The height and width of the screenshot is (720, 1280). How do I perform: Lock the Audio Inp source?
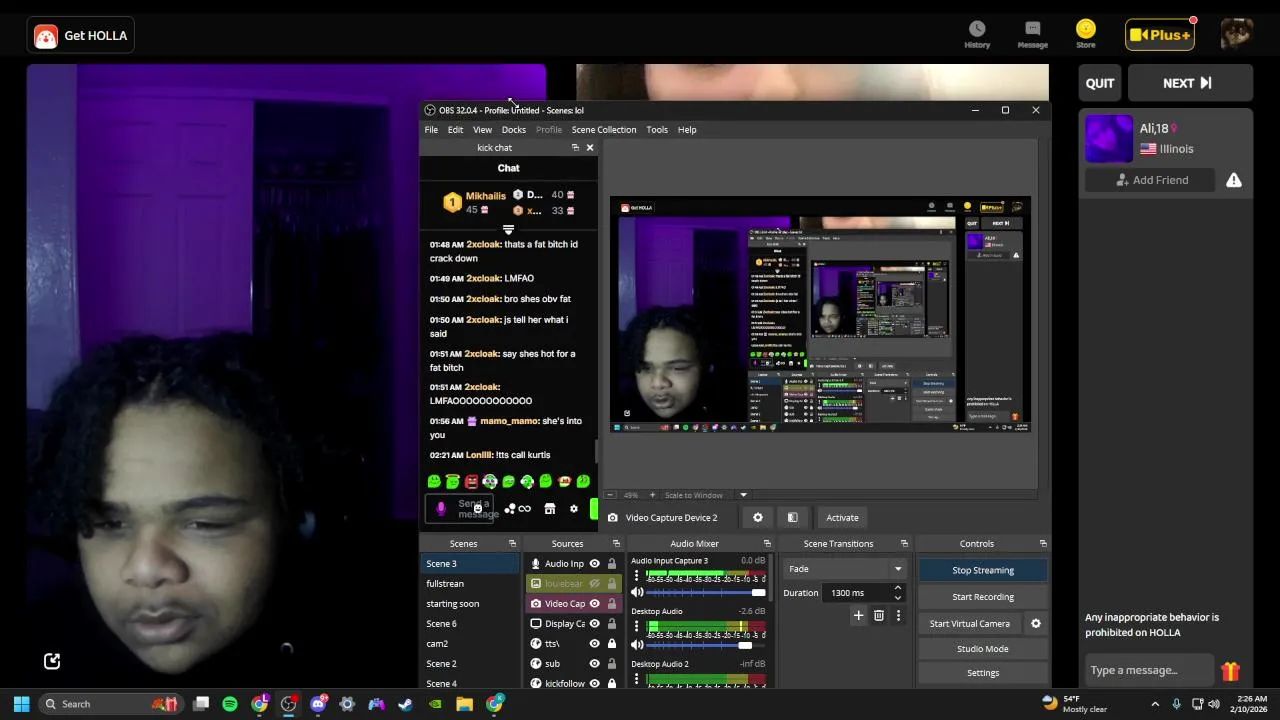611,564
